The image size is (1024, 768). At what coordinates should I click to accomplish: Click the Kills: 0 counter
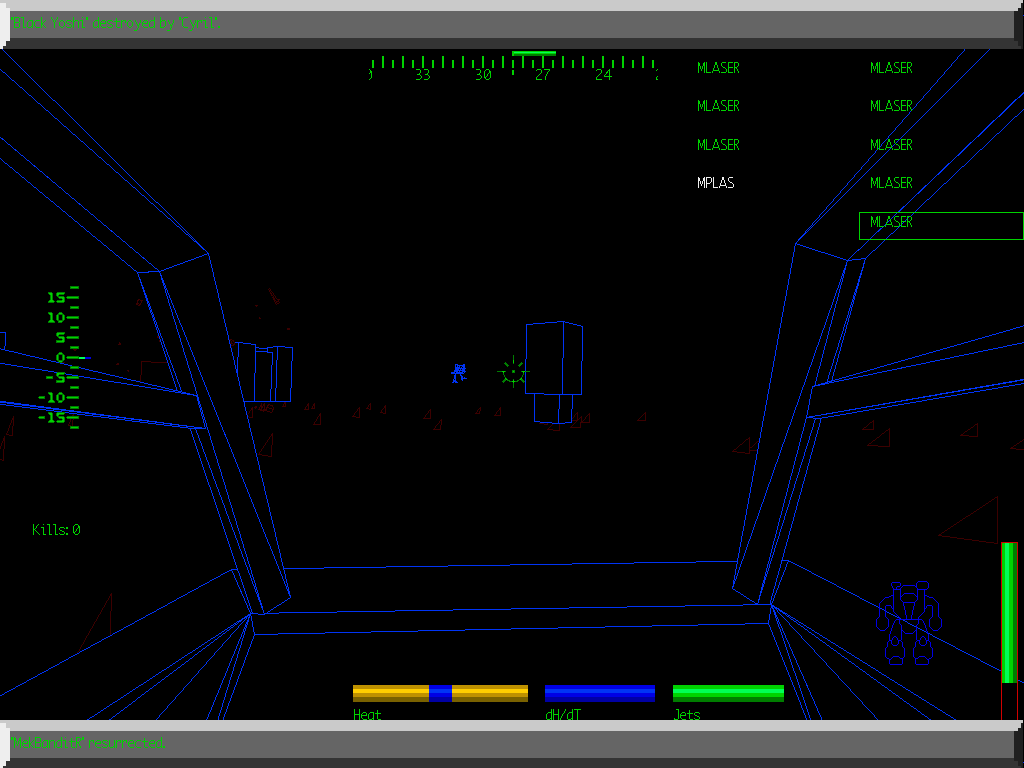(56, 530)
